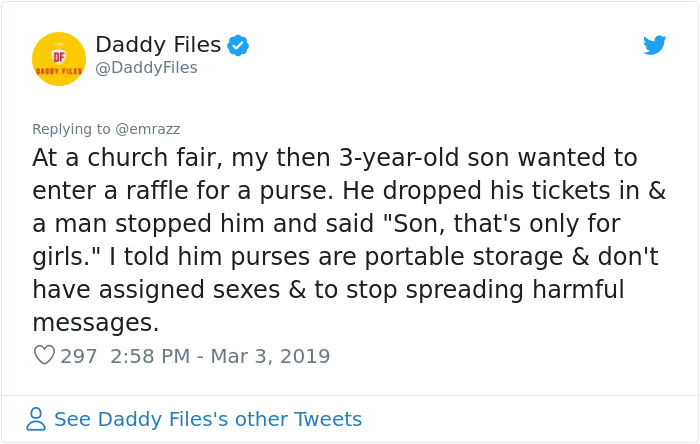
Task: Click the person icon beside other Tweets link
Action: point(37,419)
